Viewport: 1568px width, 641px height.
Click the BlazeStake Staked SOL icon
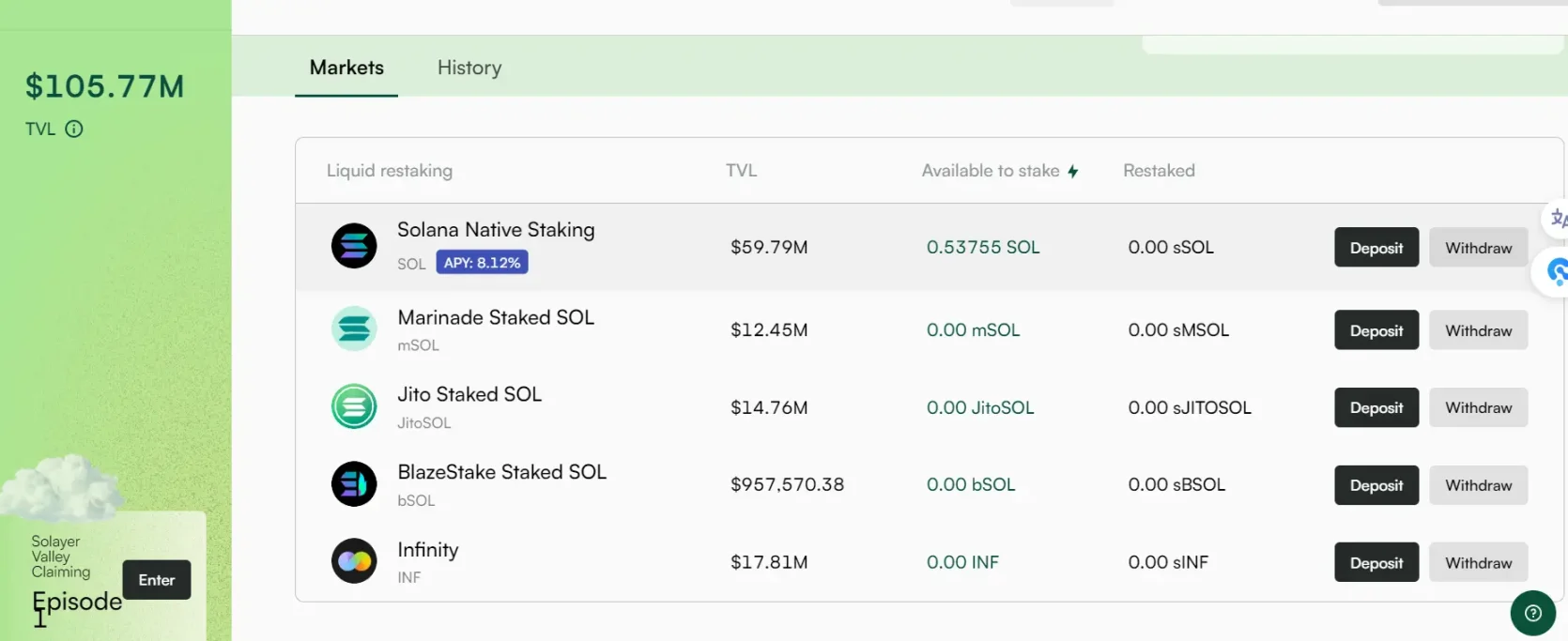[354, 484]
